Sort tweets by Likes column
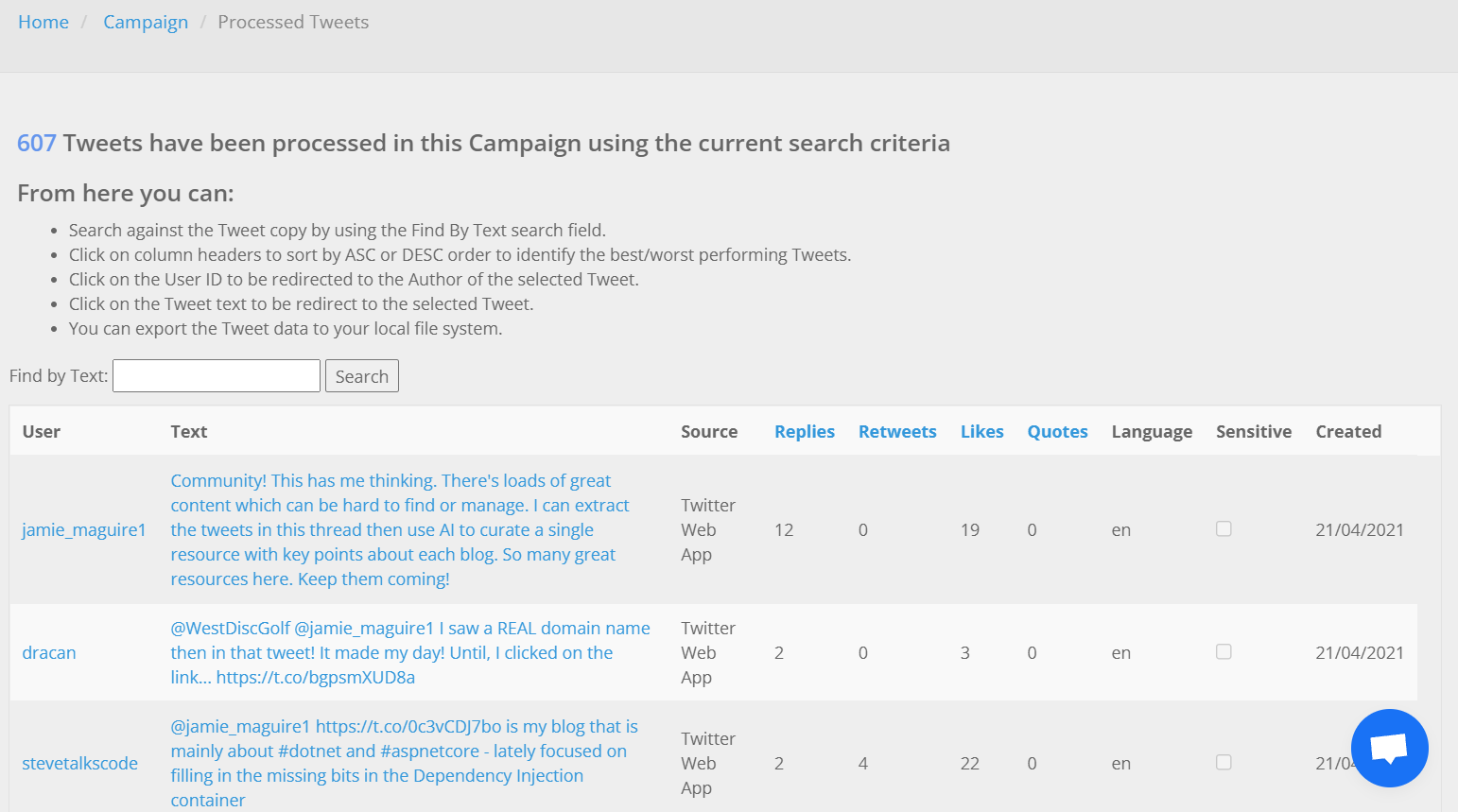 pos(981,432)
